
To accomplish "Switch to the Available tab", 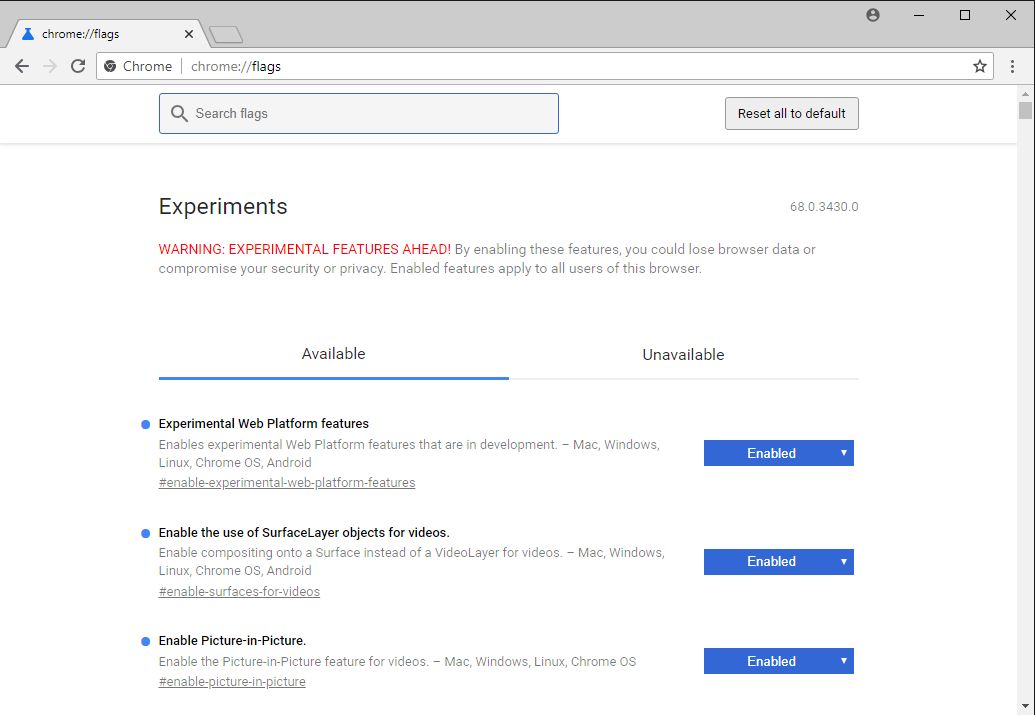I will pos(333,355).
